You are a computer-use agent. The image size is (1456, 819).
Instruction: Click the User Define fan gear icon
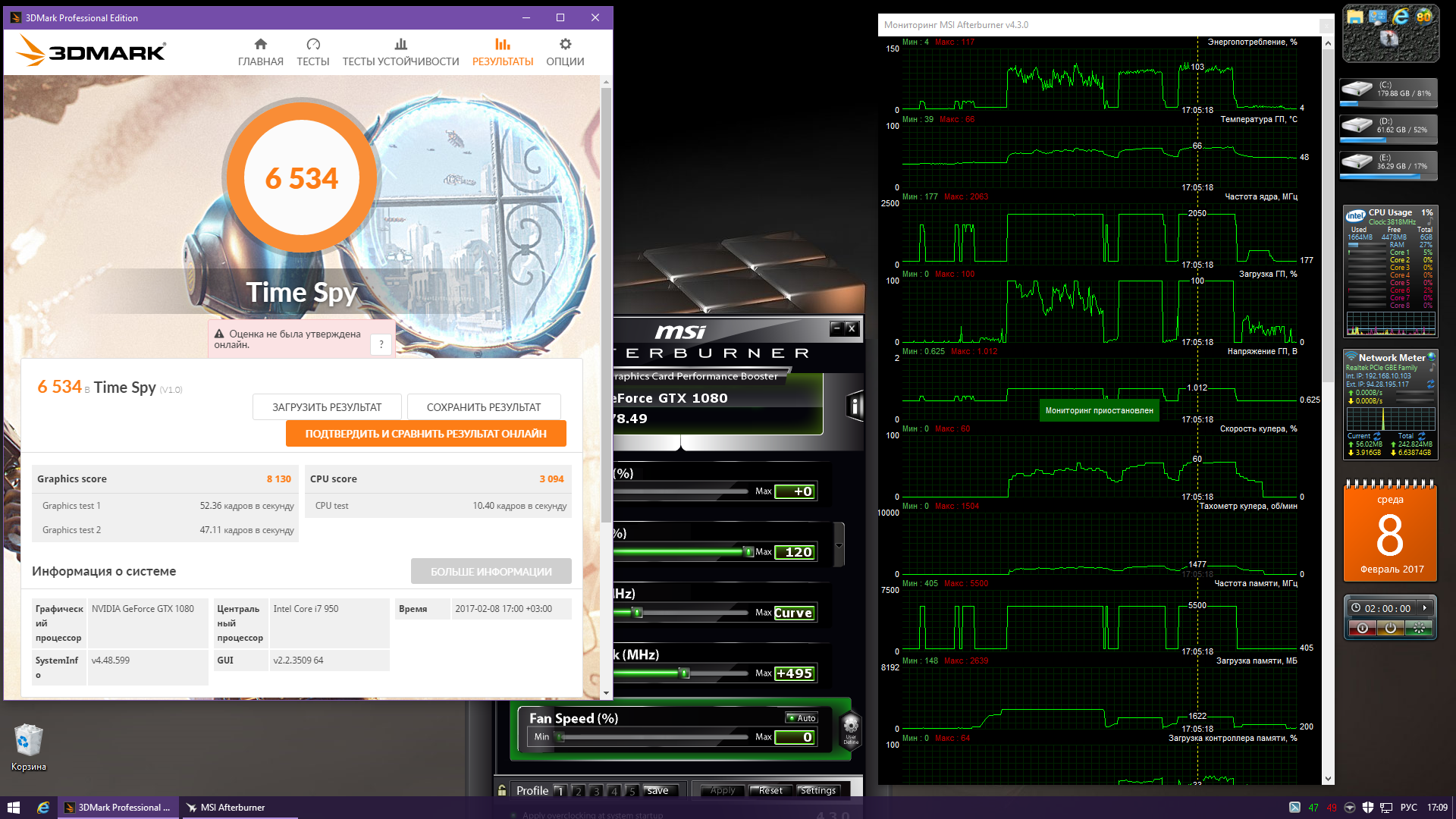tap(851, 727)
